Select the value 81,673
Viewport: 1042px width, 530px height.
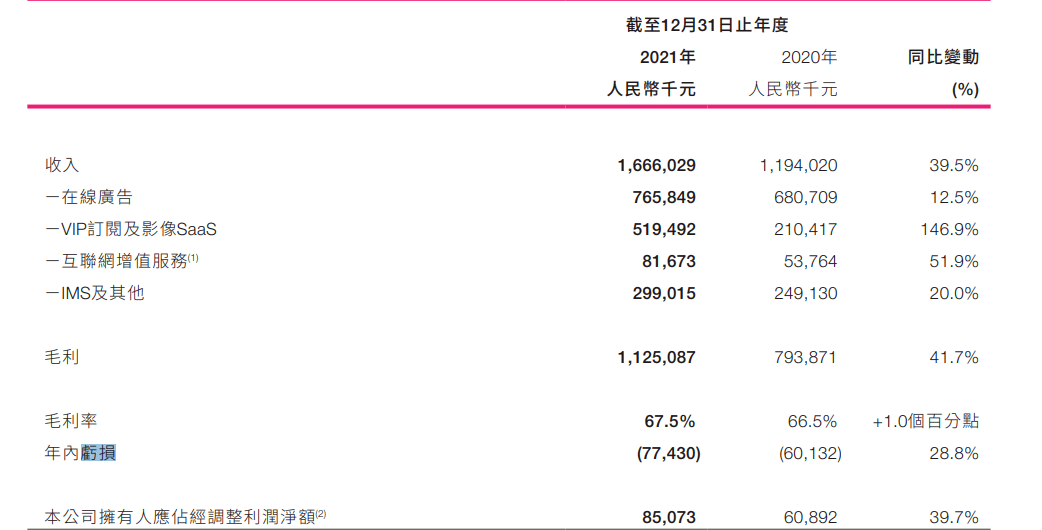click(666, 261)
